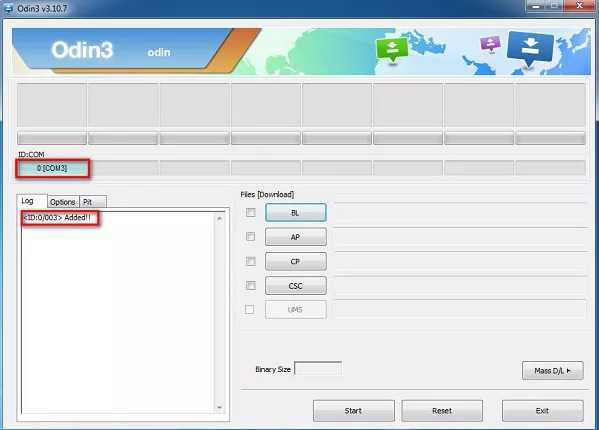Click the Odin3 app icon in title bar
Screen dimensions: 599x430
tap(8, 8)
